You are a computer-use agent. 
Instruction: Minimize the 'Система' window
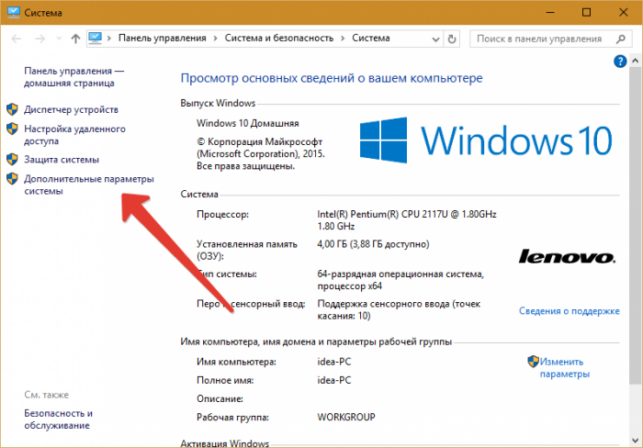[x=550, y=12]
